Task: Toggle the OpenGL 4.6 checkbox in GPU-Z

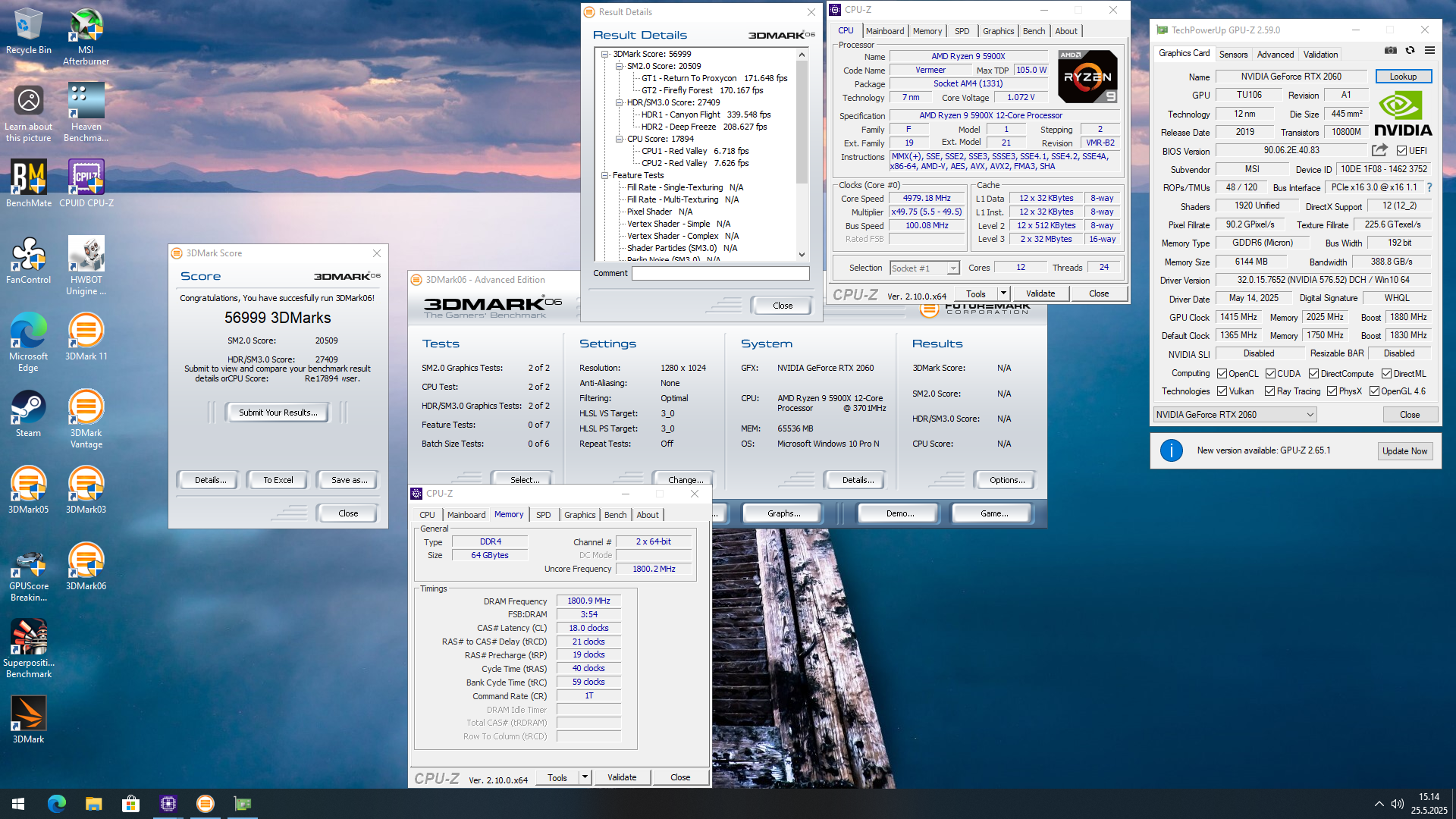Action: tap(1374, 391)
